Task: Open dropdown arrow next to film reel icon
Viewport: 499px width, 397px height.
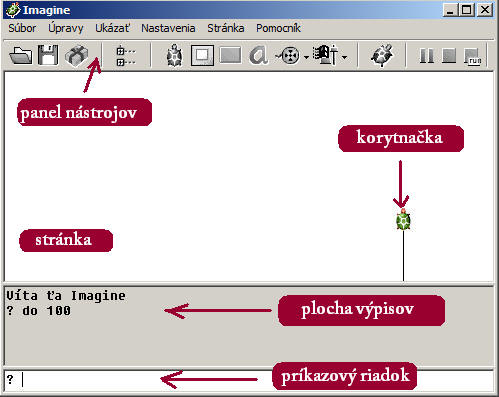Action: click(x=306, y=58)
